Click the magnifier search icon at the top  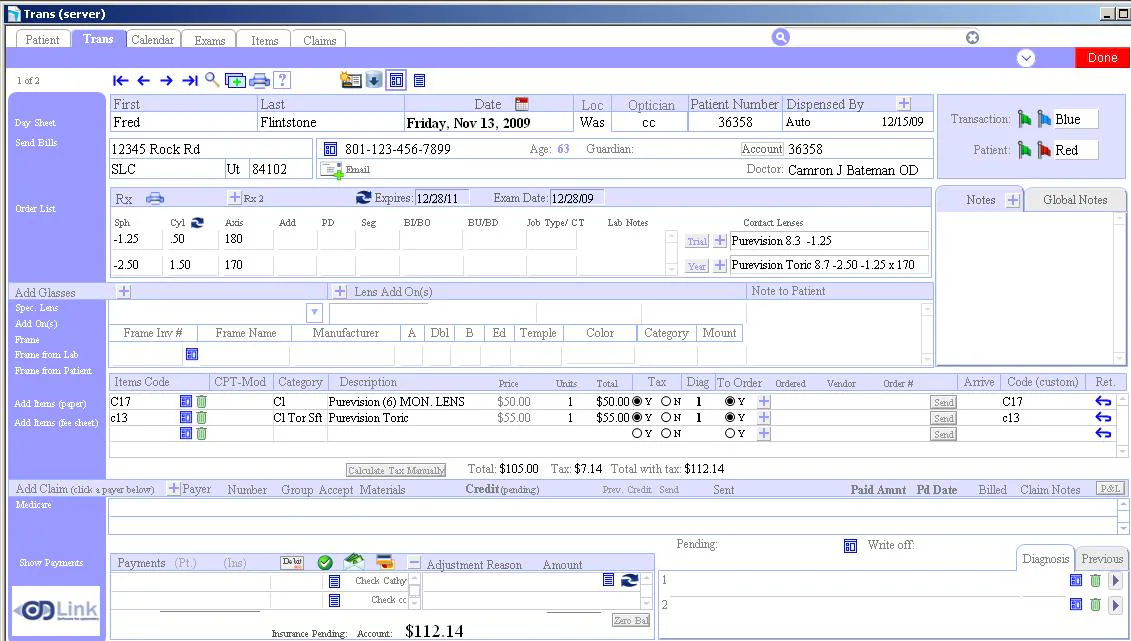(x=780, y=37)
